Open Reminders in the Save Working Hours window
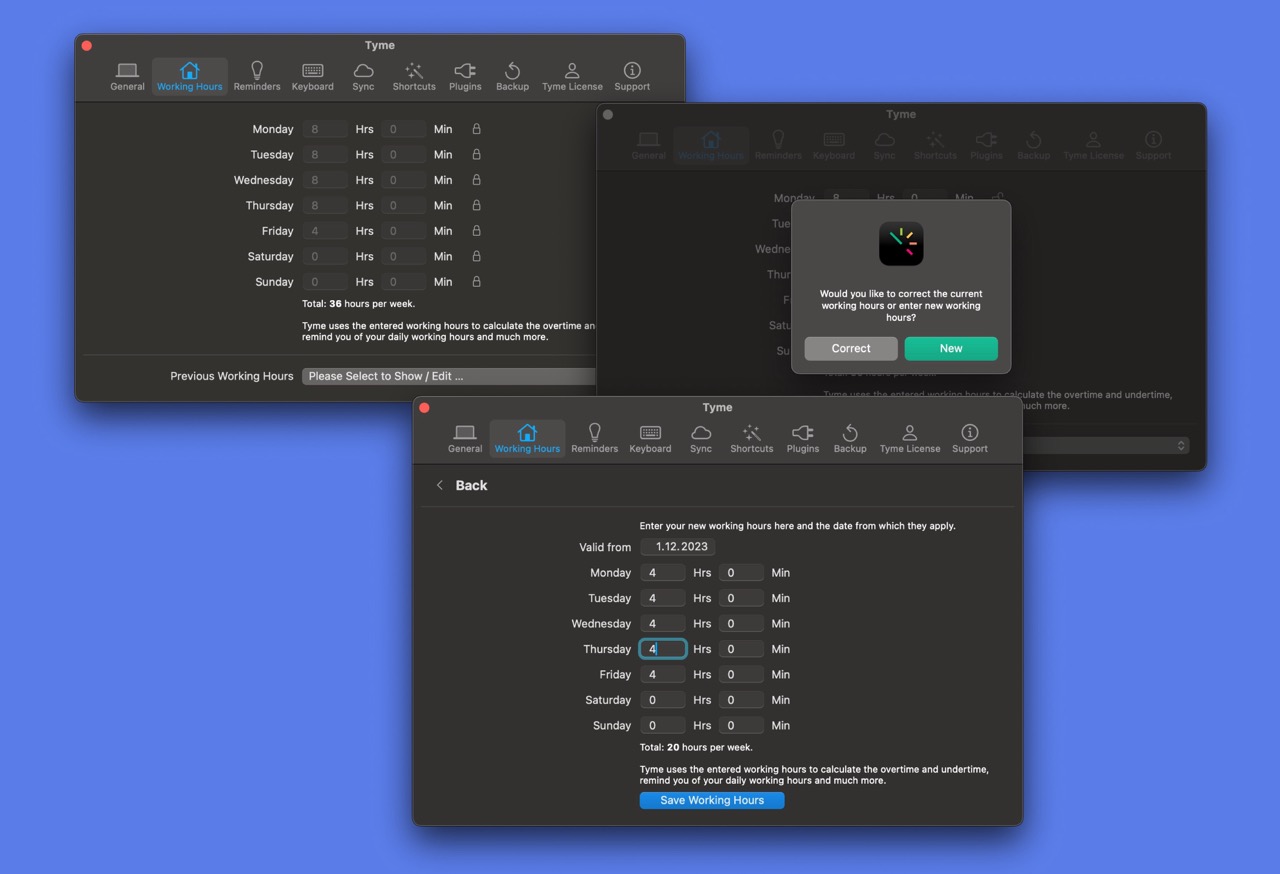The height and width of the screenshot is (874, 1280). pyautogui.click(x=595, y=438)
